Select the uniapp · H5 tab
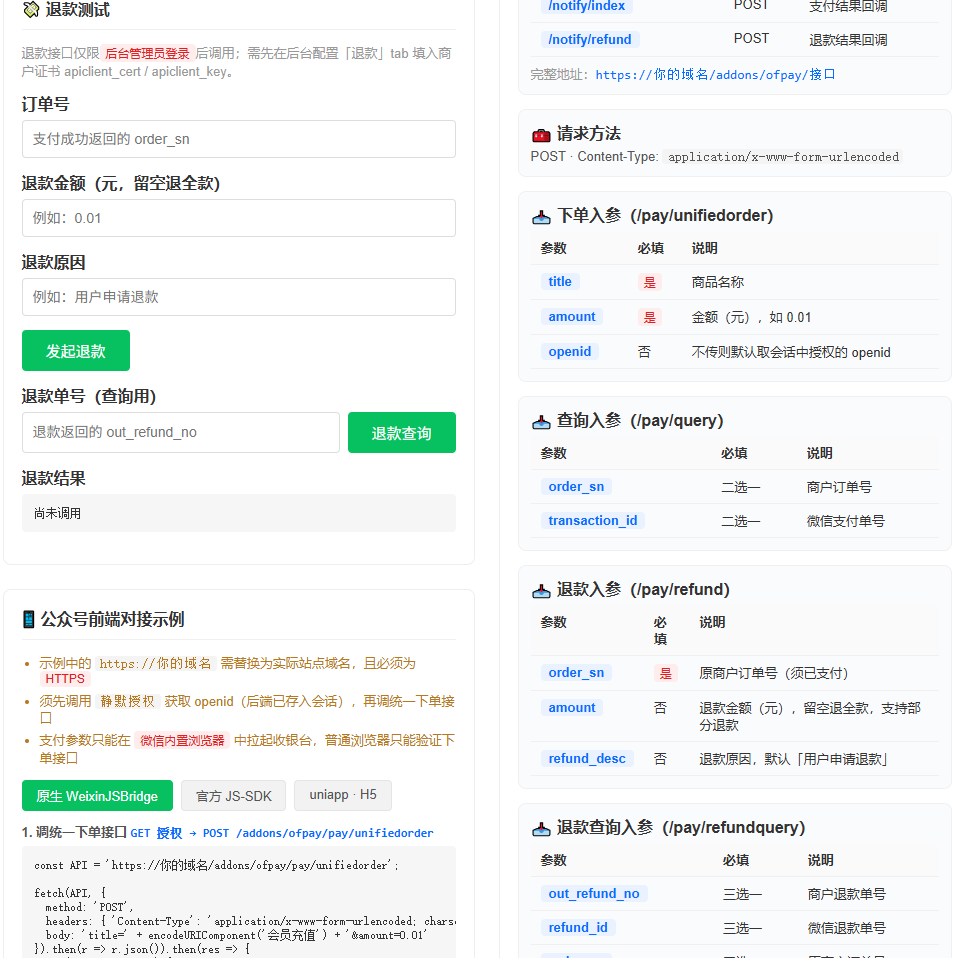 343,795
